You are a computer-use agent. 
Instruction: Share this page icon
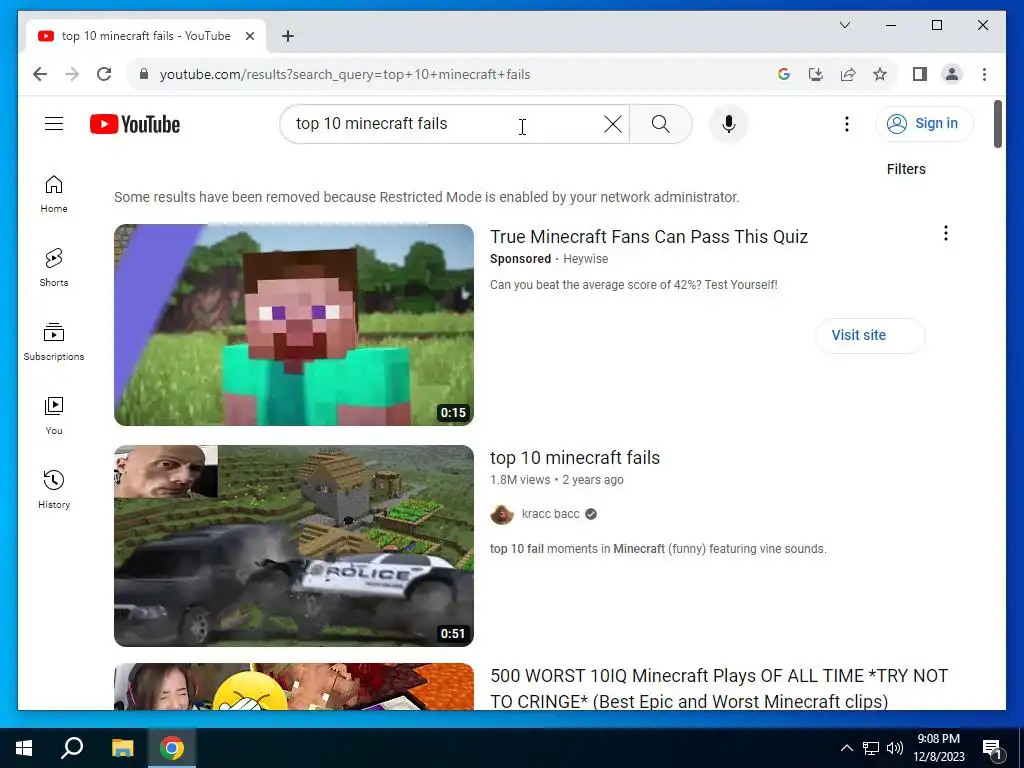pyautogui.click(x=848, y=74)
